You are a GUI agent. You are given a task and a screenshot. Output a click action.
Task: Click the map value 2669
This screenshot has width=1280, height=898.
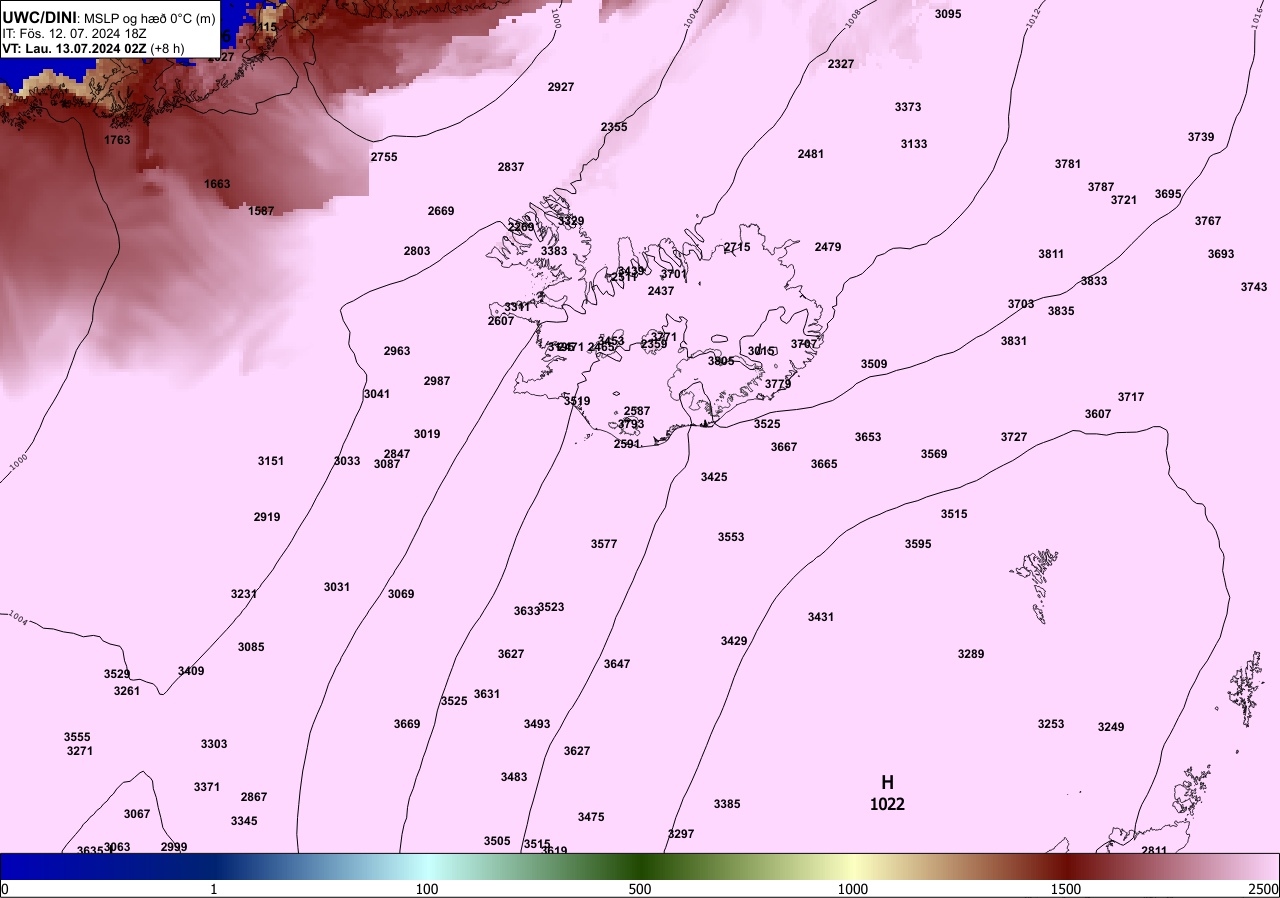(441, 211)
